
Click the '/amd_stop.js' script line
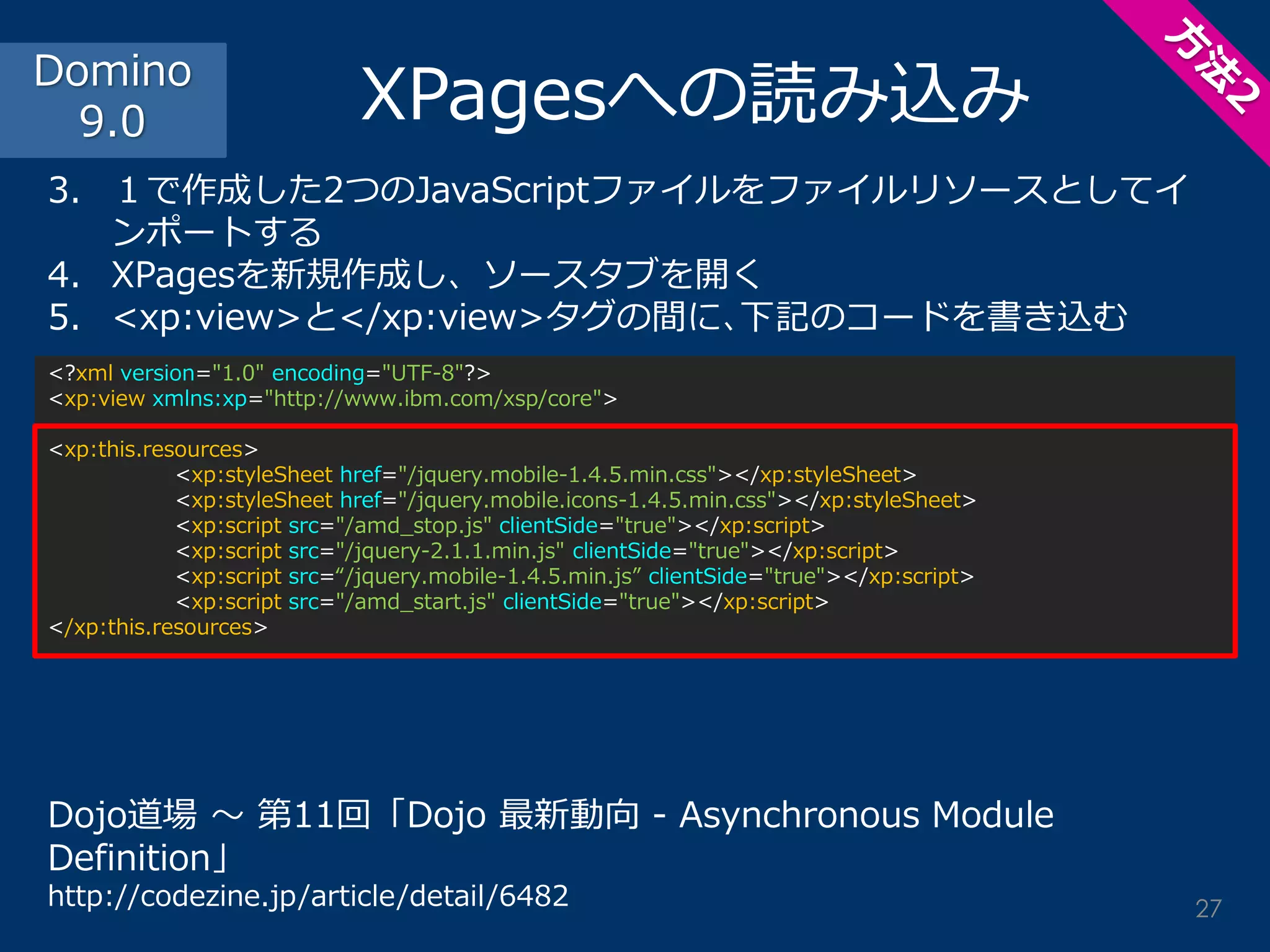click(x=500, y=526)
